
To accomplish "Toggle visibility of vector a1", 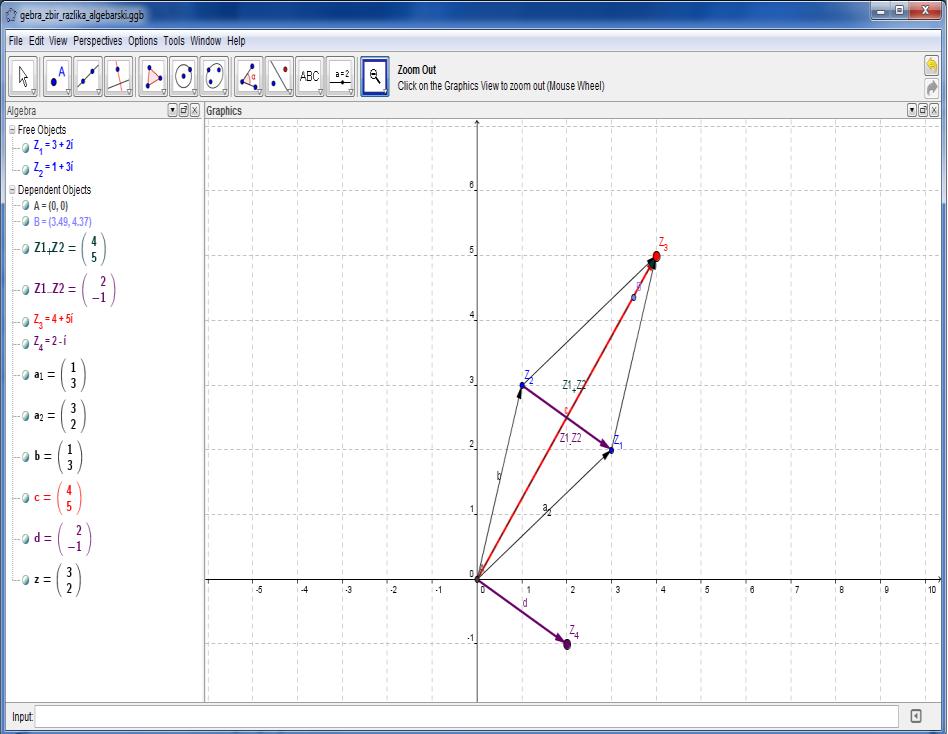I will 25,375.
